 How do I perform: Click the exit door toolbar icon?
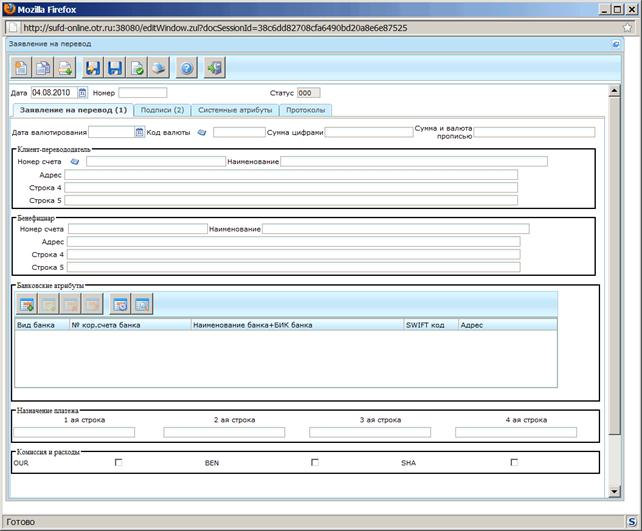coord(215,68)
